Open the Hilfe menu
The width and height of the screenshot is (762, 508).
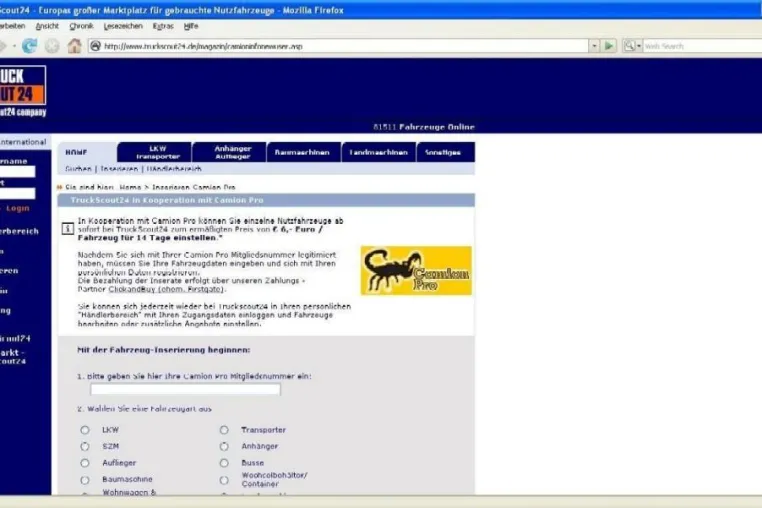tap(191, 26)
